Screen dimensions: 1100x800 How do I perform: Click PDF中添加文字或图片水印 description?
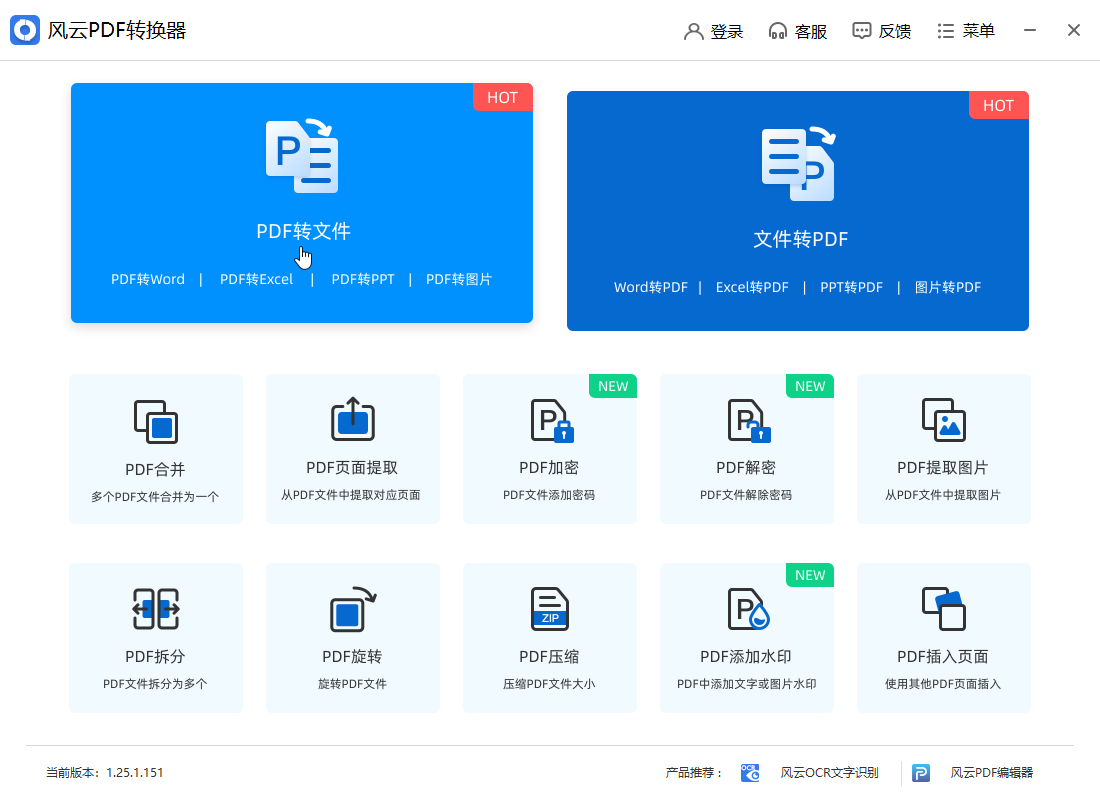click(746, 684)
